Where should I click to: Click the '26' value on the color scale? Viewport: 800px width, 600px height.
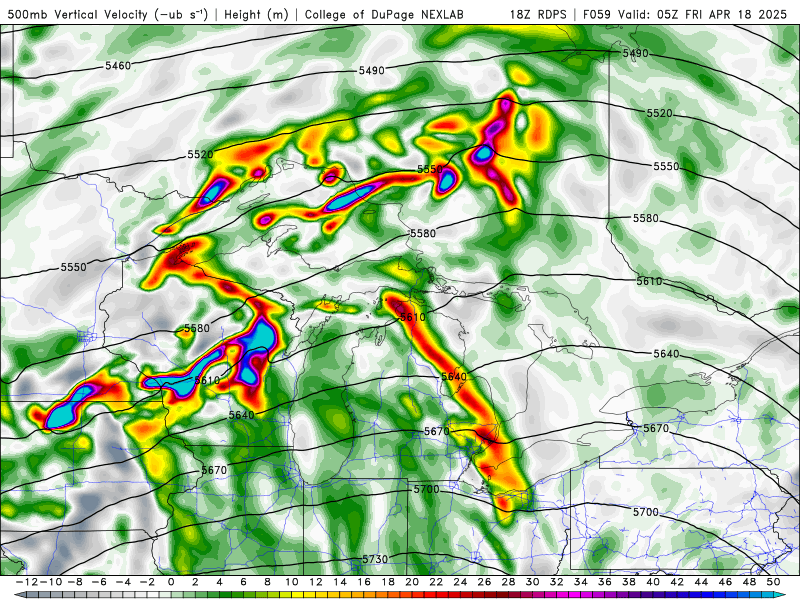pos(484,582)
